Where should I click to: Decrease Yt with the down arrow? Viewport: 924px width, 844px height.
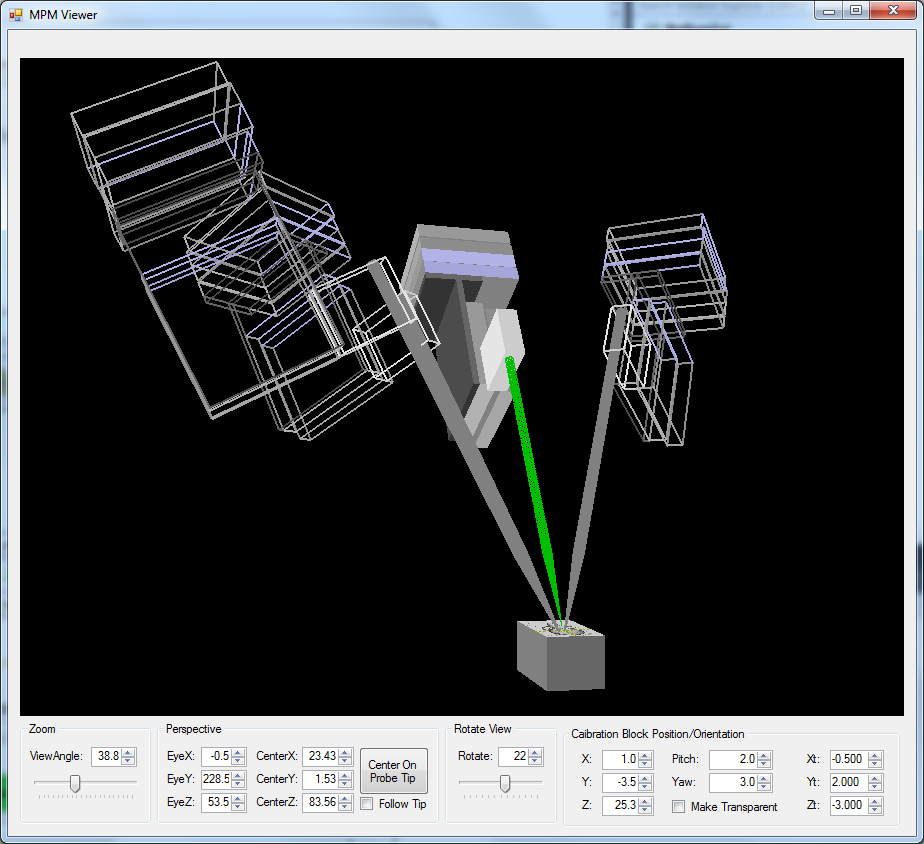point(875,786)
